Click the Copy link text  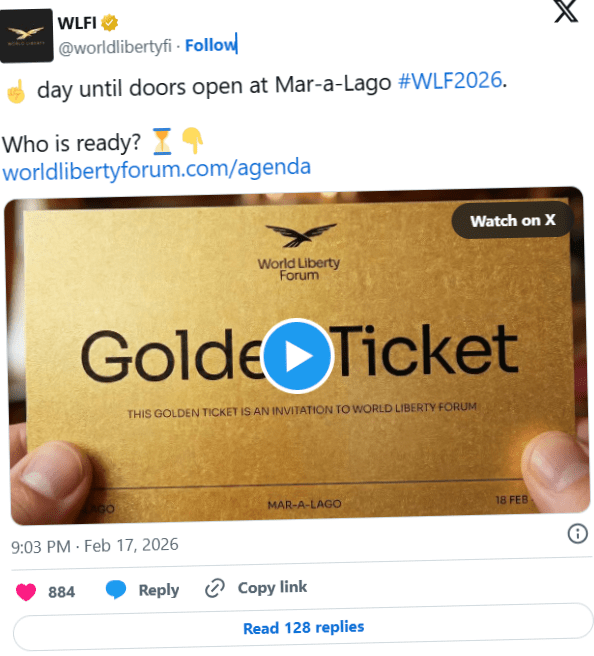[272, 587]
